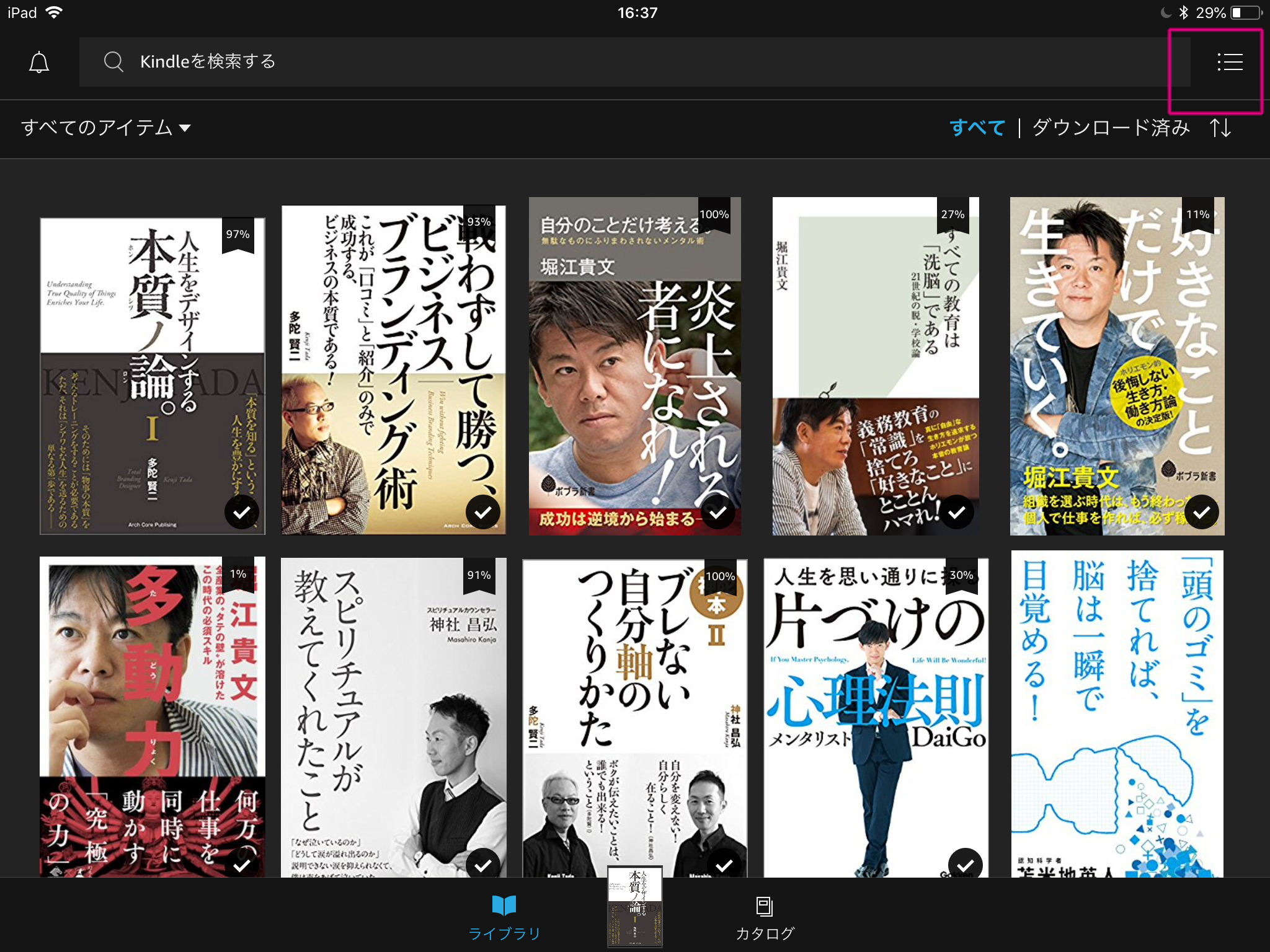Tap the notification bell icon
Viewport: 1270px width, 952px height.
[39, 62]
